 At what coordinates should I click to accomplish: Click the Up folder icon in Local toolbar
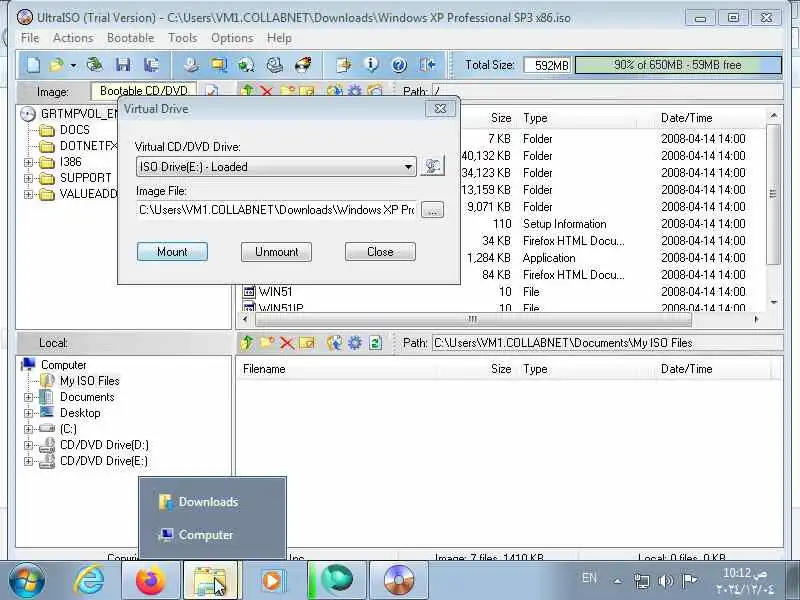[247, 343]
